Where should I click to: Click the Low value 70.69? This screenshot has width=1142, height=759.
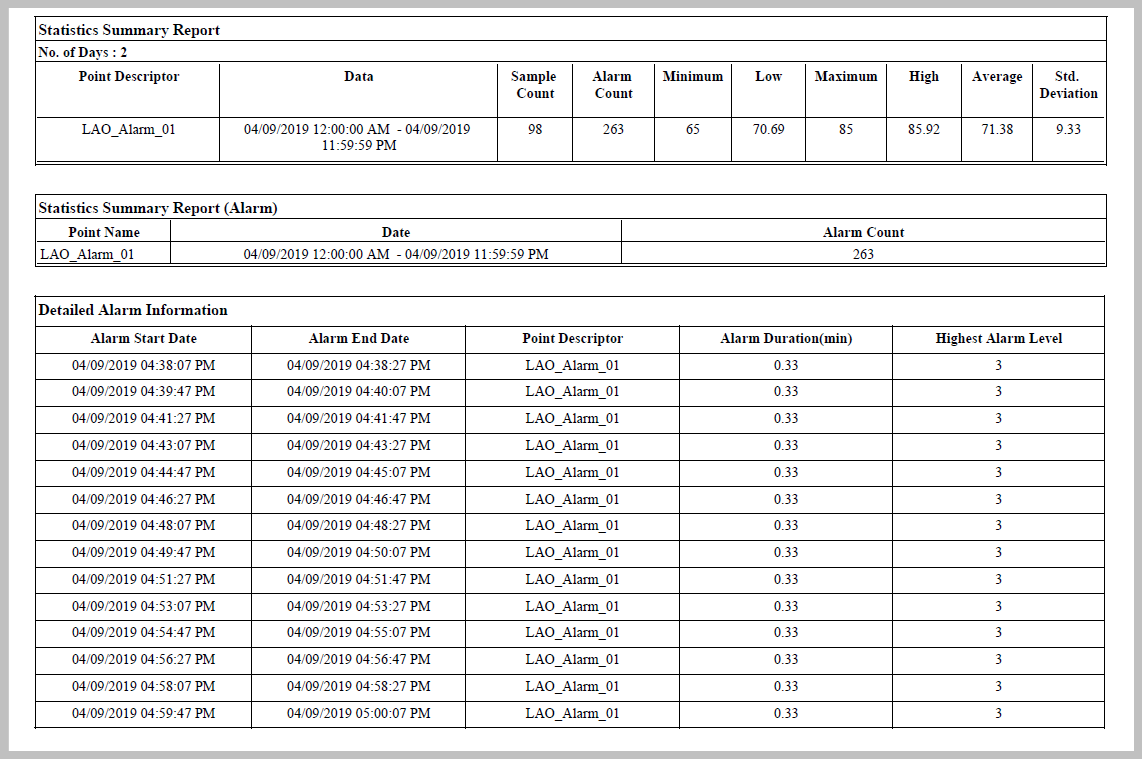tap(768, 129)
